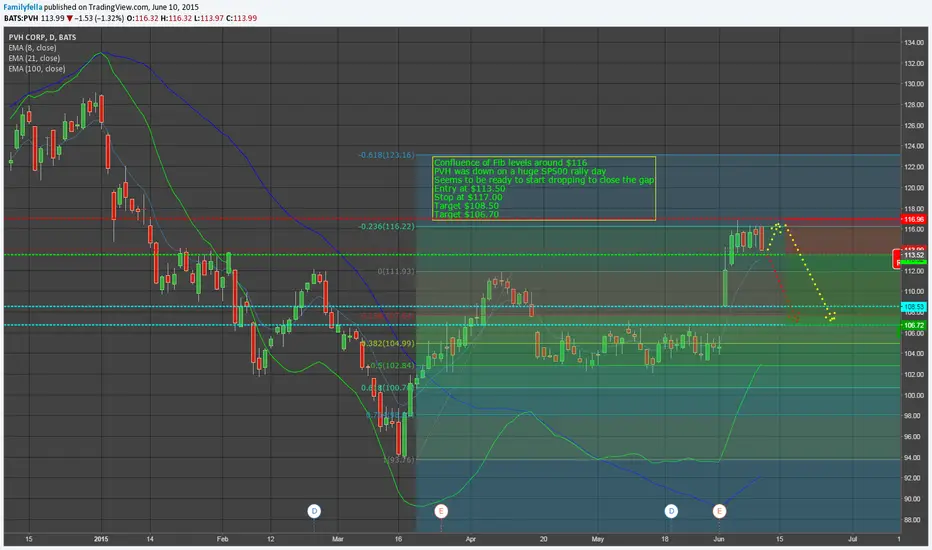Click the green 106.72 target price tag
Image resolution: width=932 pixels, height=550 pixels.
click(x=914, y=325)
